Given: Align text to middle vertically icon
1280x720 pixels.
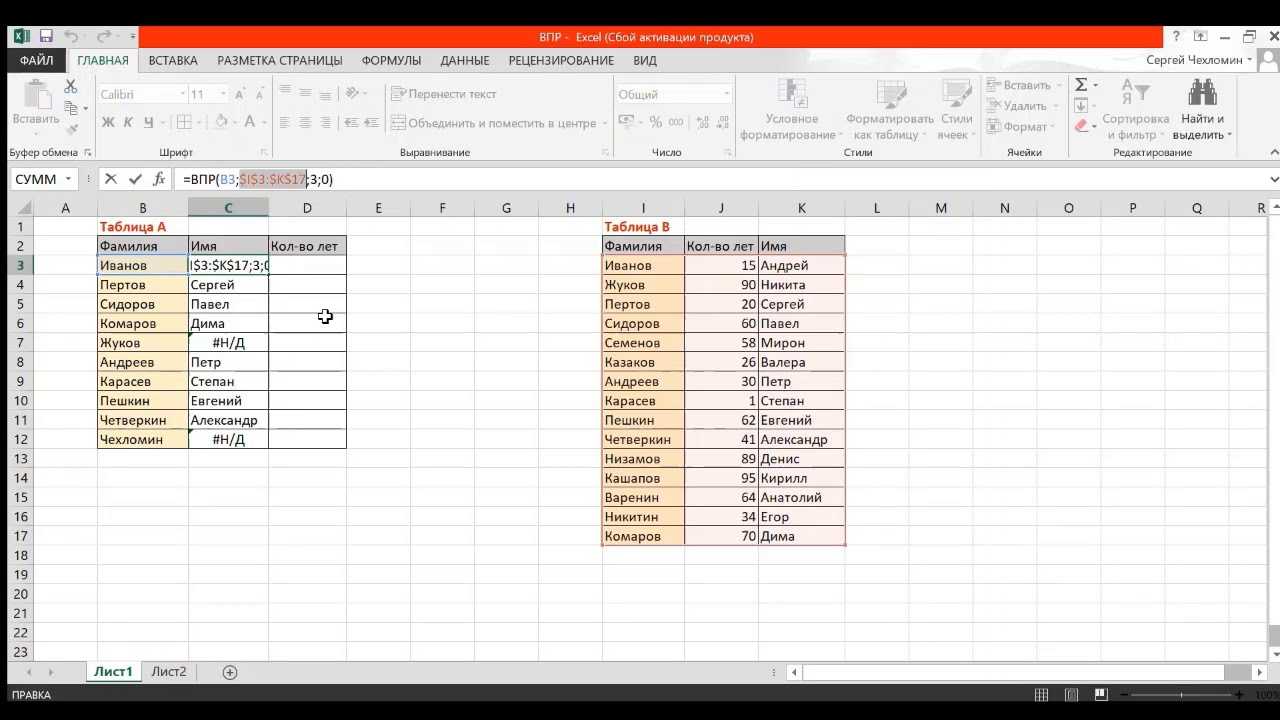Looking at the screenshot, I should [x=307, y=92].
